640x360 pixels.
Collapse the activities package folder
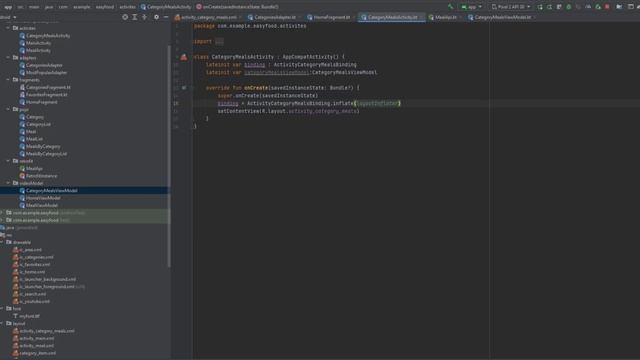[x=8, y=28]
